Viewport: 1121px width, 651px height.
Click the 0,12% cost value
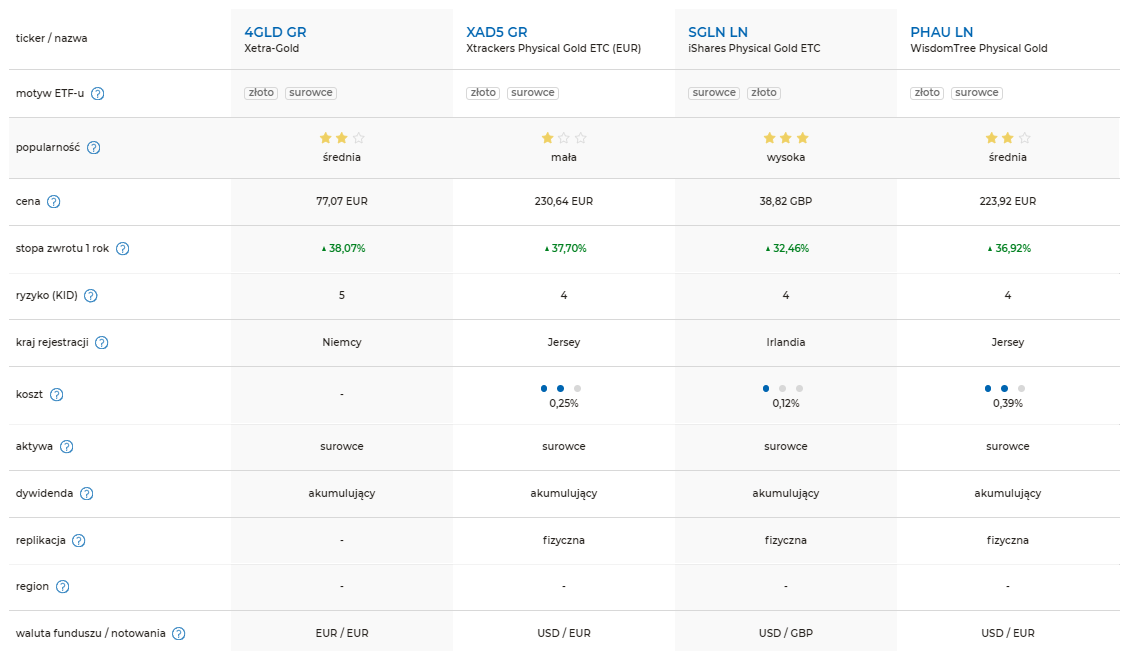(x=786, y=404)
